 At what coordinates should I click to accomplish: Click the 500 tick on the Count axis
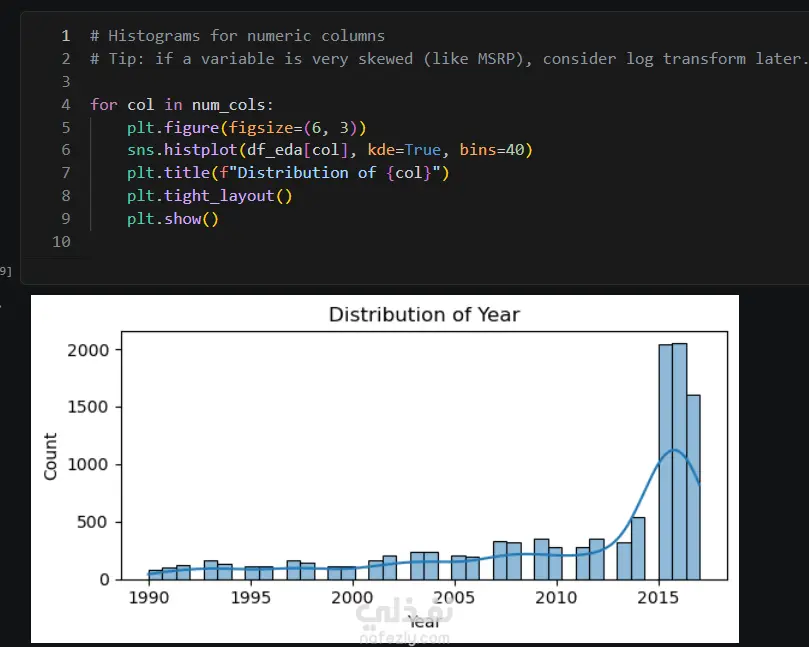(x=92, y=522)
